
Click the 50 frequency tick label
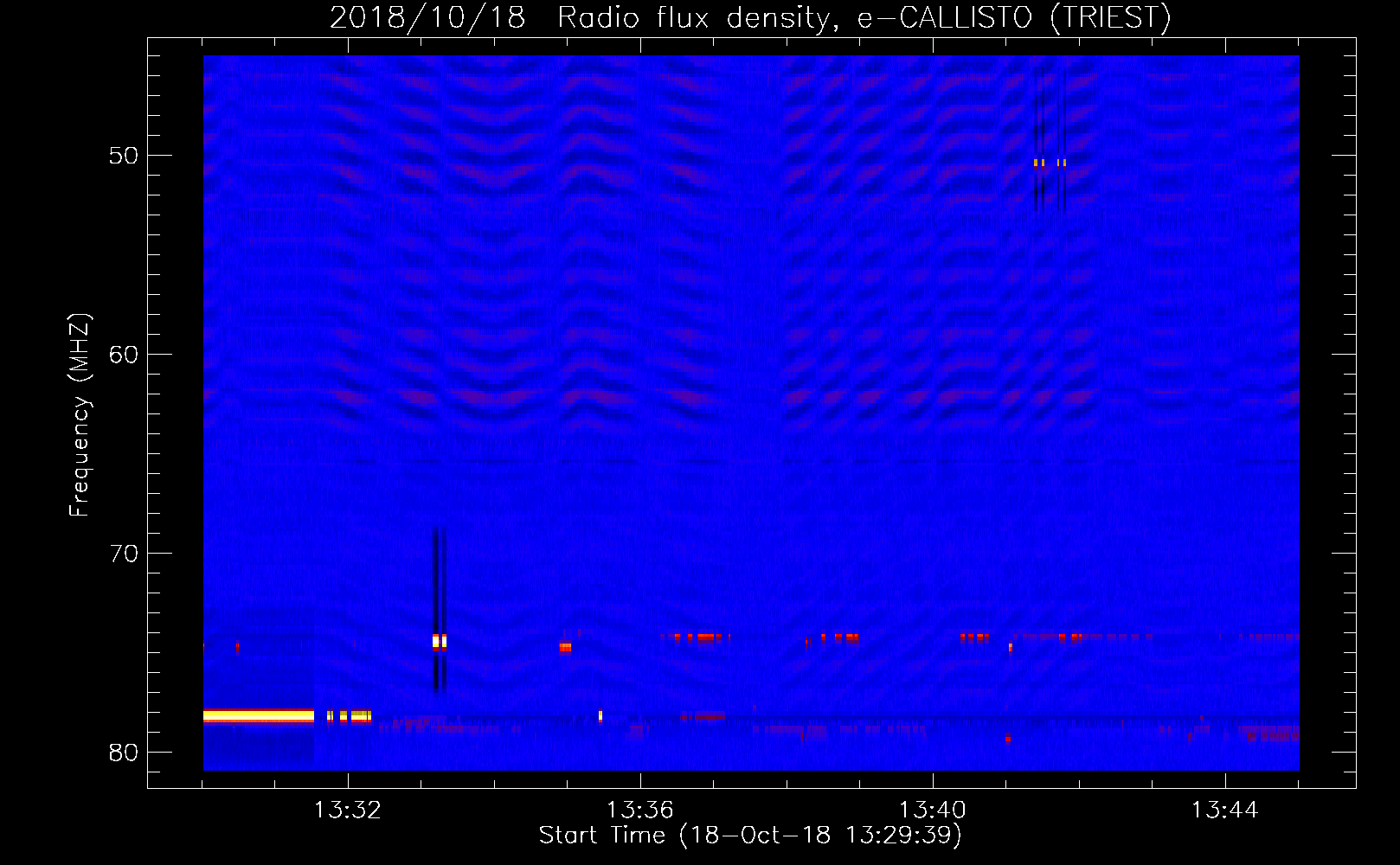tap(124, 156)
